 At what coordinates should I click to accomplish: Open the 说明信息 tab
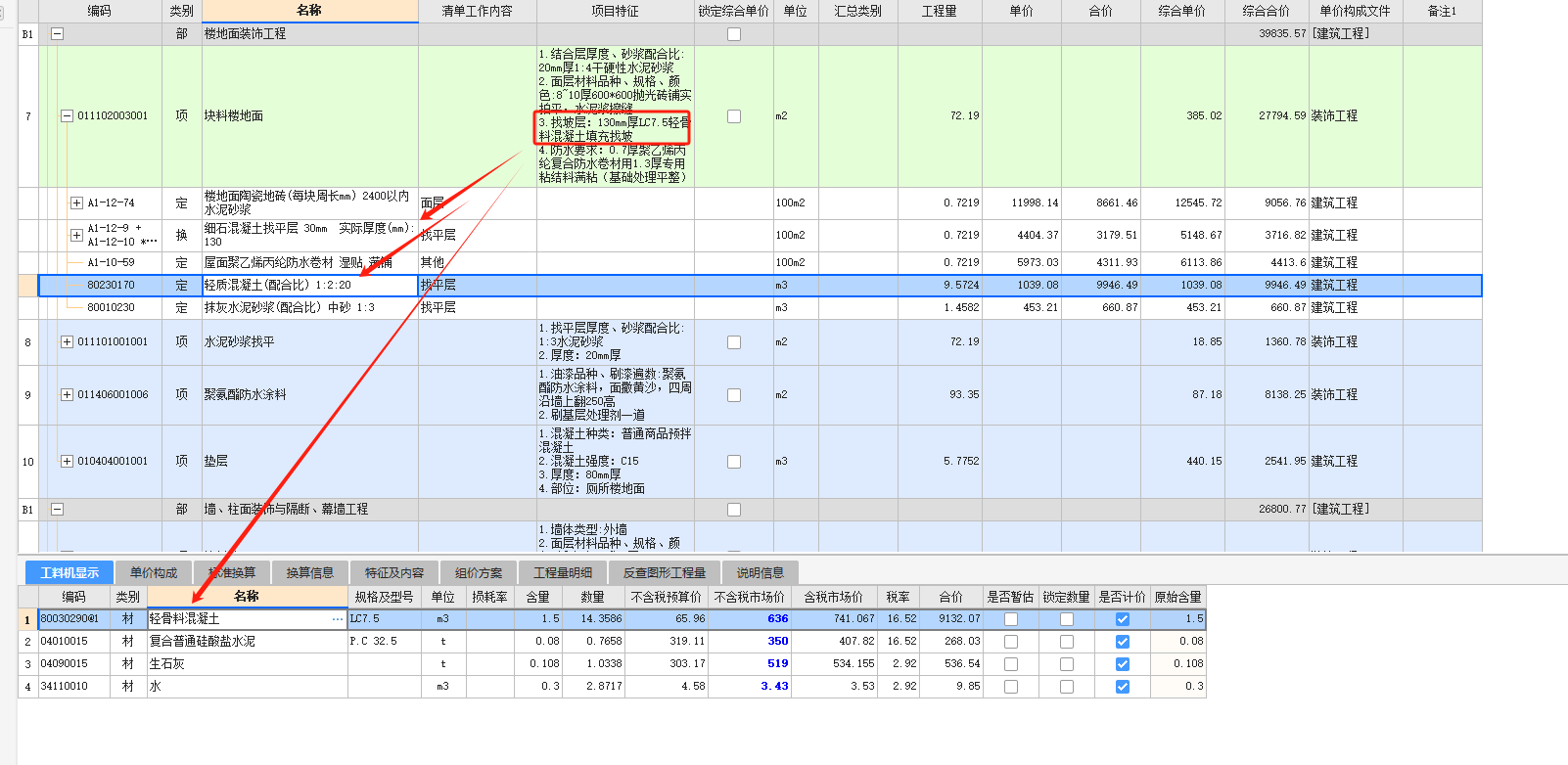(x=761, y=572)
